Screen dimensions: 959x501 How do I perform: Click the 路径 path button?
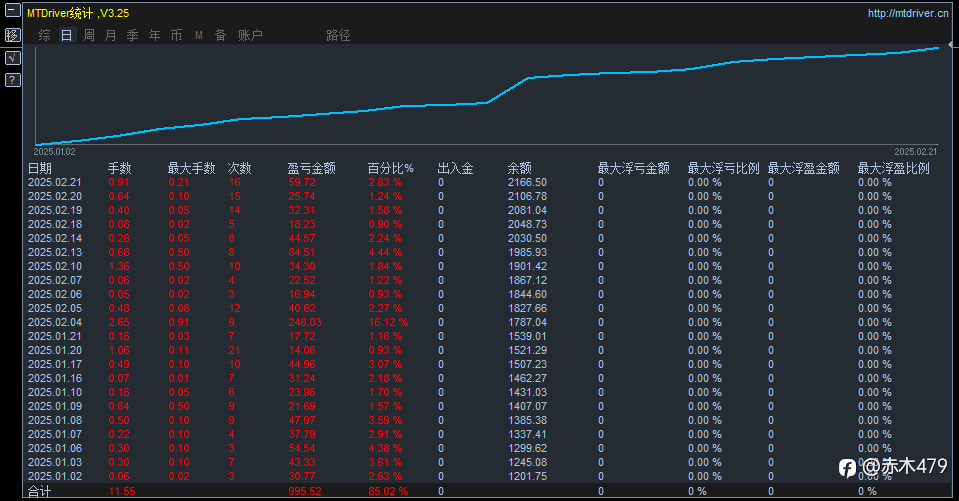click(338, 35)
